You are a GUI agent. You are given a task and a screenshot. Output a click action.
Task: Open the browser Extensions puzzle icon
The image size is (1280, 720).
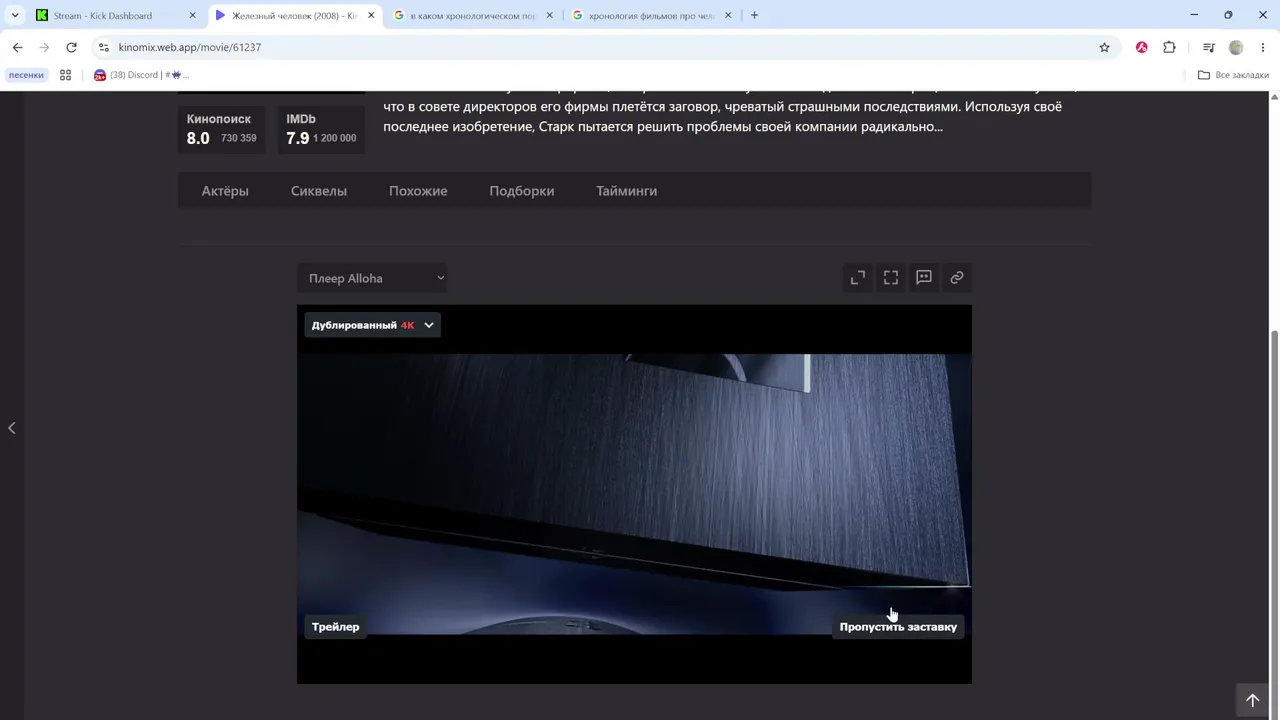pyautogui.click(x=1169, y=47)
